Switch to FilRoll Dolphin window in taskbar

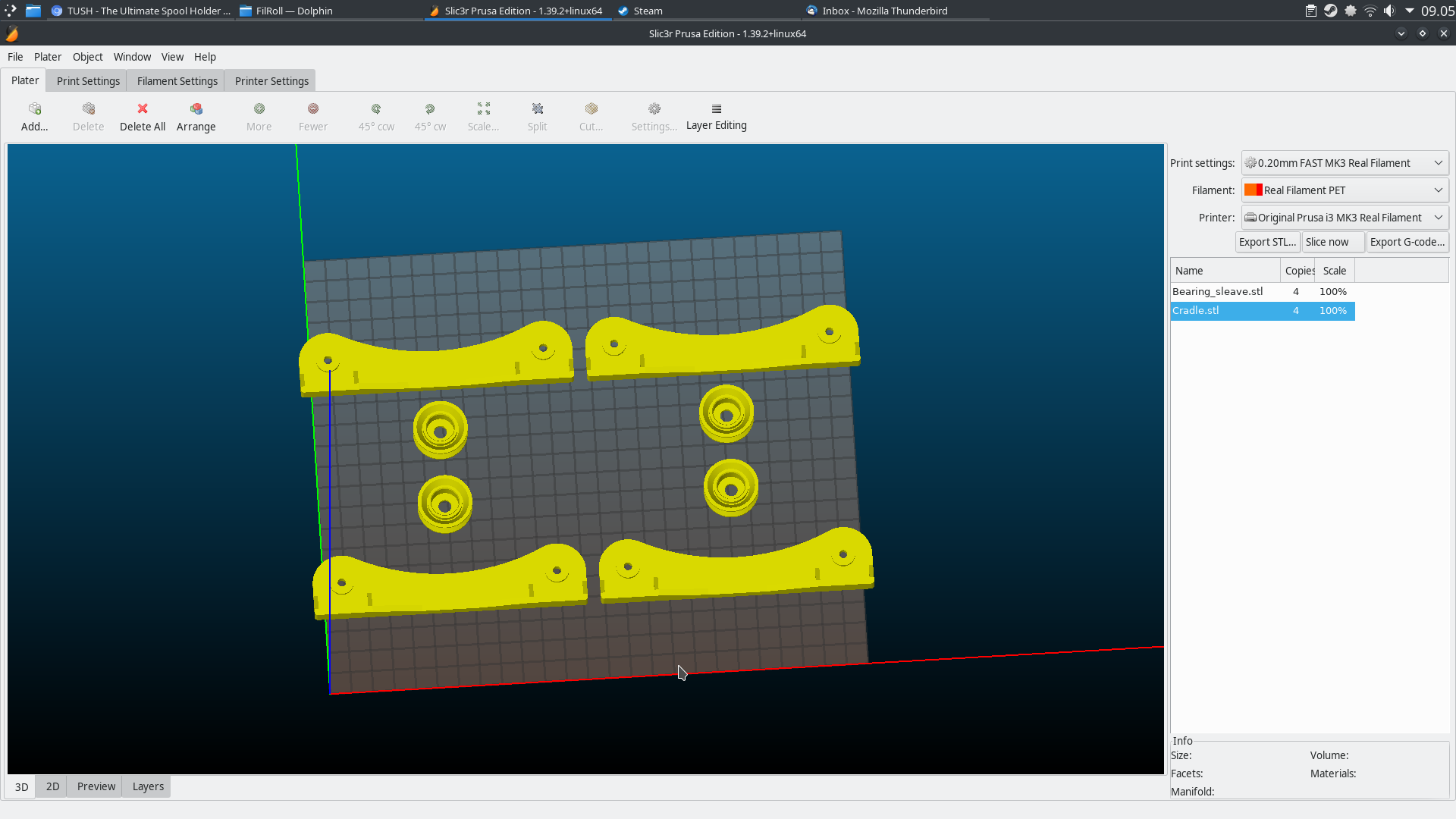(329, 11)
